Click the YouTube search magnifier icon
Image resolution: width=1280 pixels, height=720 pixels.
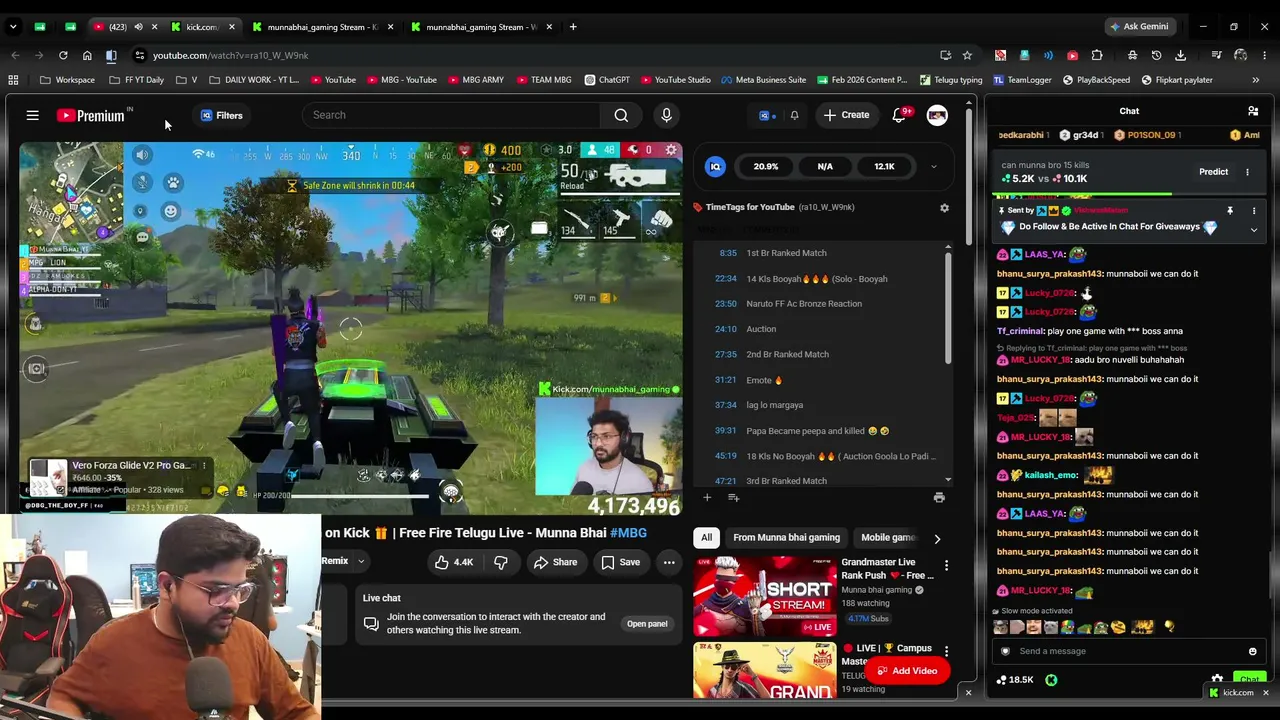coord(621,115)
